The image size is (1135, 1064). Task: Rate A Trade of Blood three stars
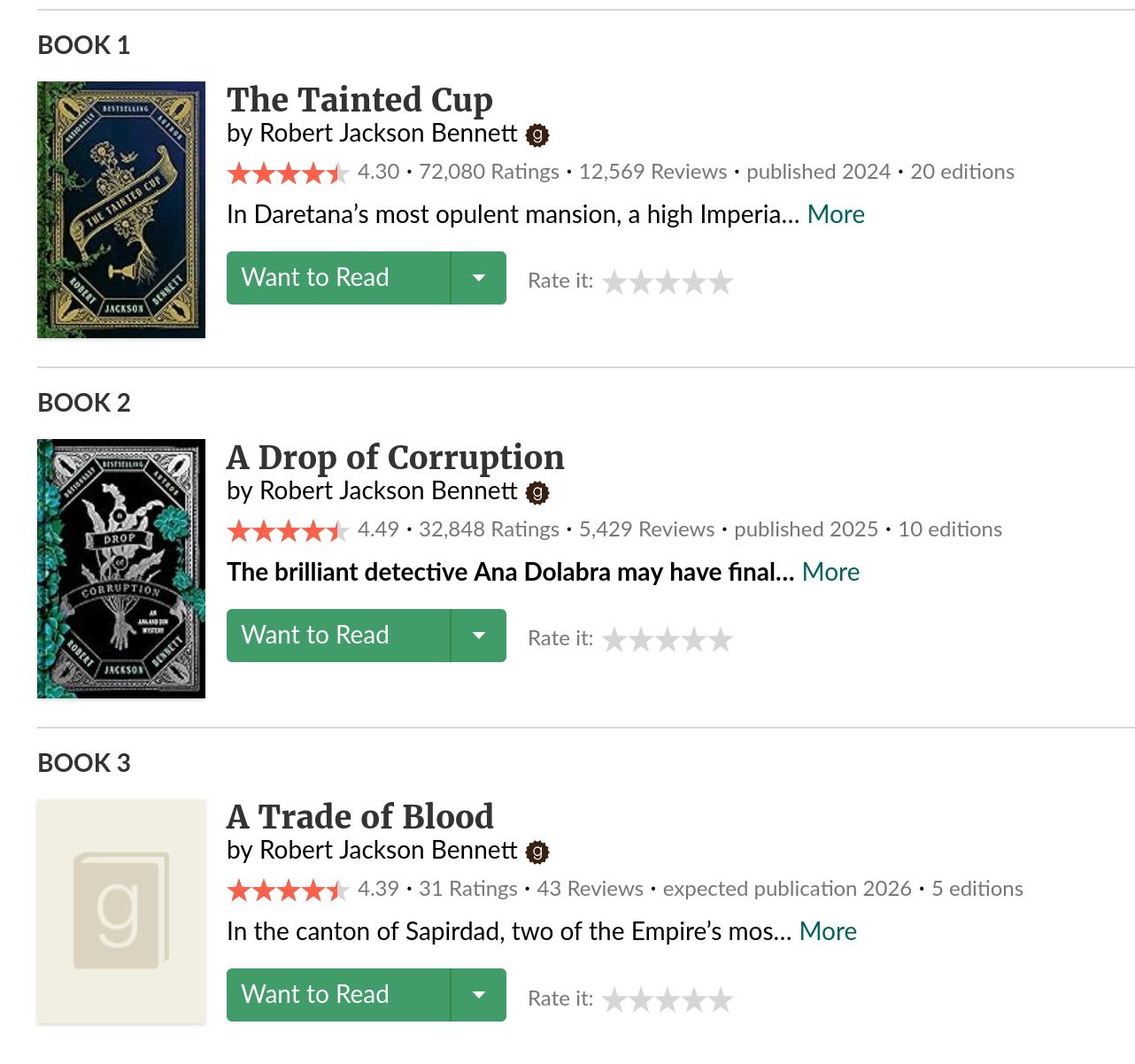[x=668, y=1000]
